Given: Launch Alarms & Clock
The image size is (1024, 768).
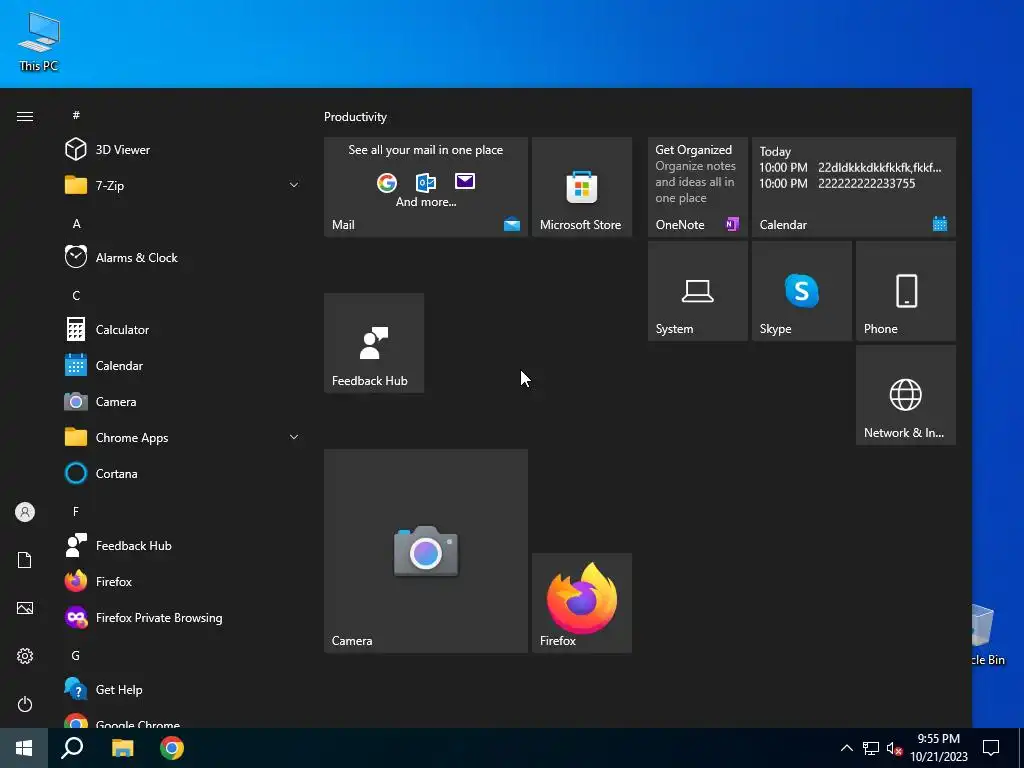Looking at the screenshot, I should pyautogui.click(x=182, y=257).
